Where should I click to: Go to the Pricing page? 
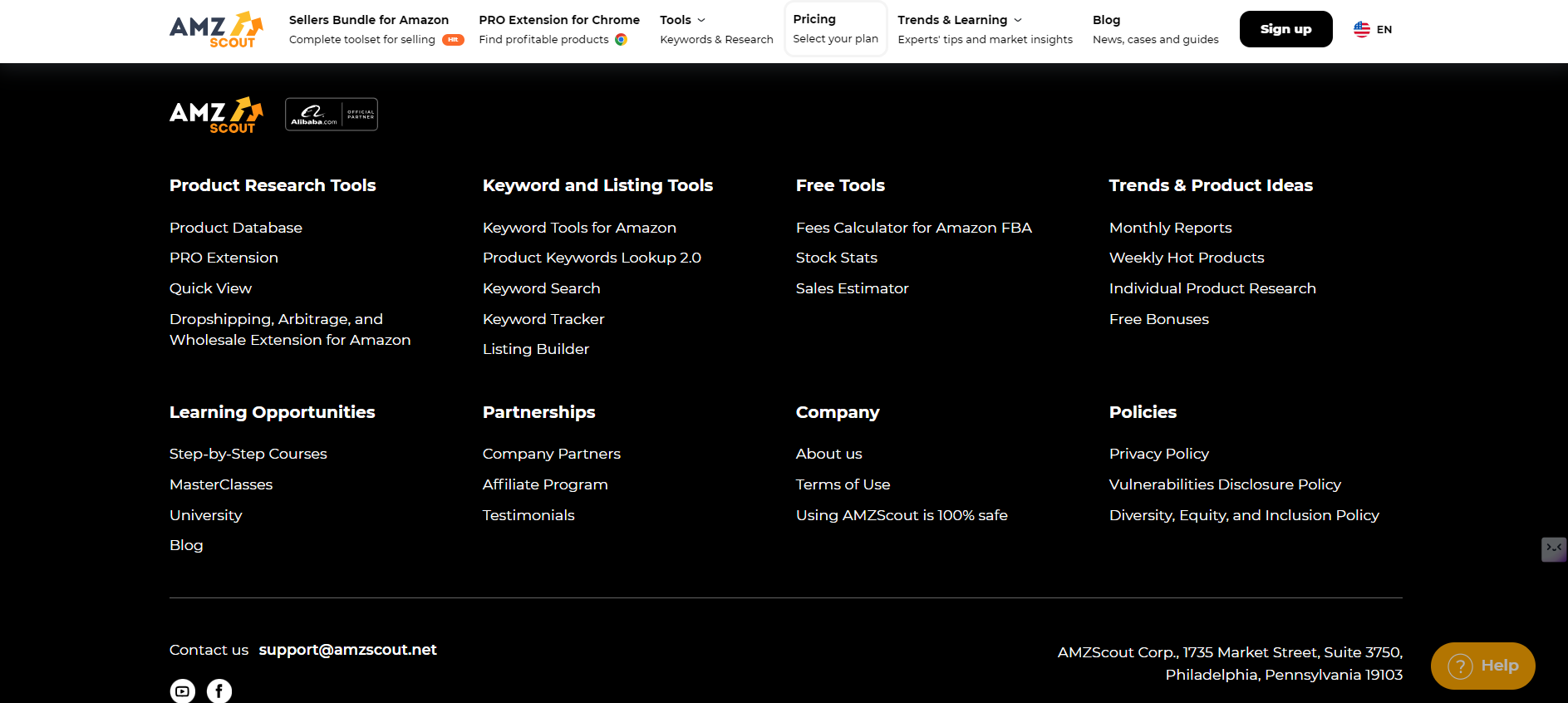tap(836, 29)
